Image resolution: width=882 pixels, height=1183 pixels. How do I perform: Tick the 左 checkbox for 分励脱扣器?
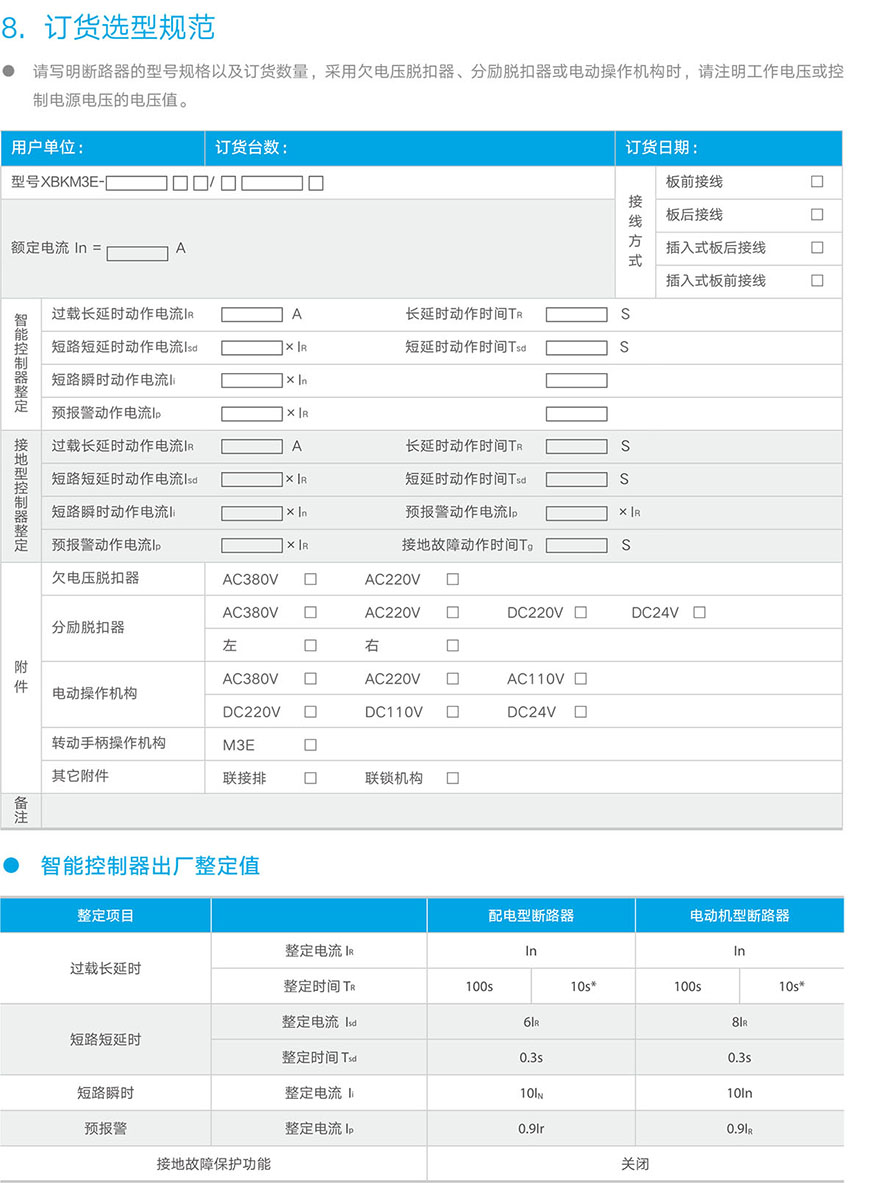coord(310,646)
